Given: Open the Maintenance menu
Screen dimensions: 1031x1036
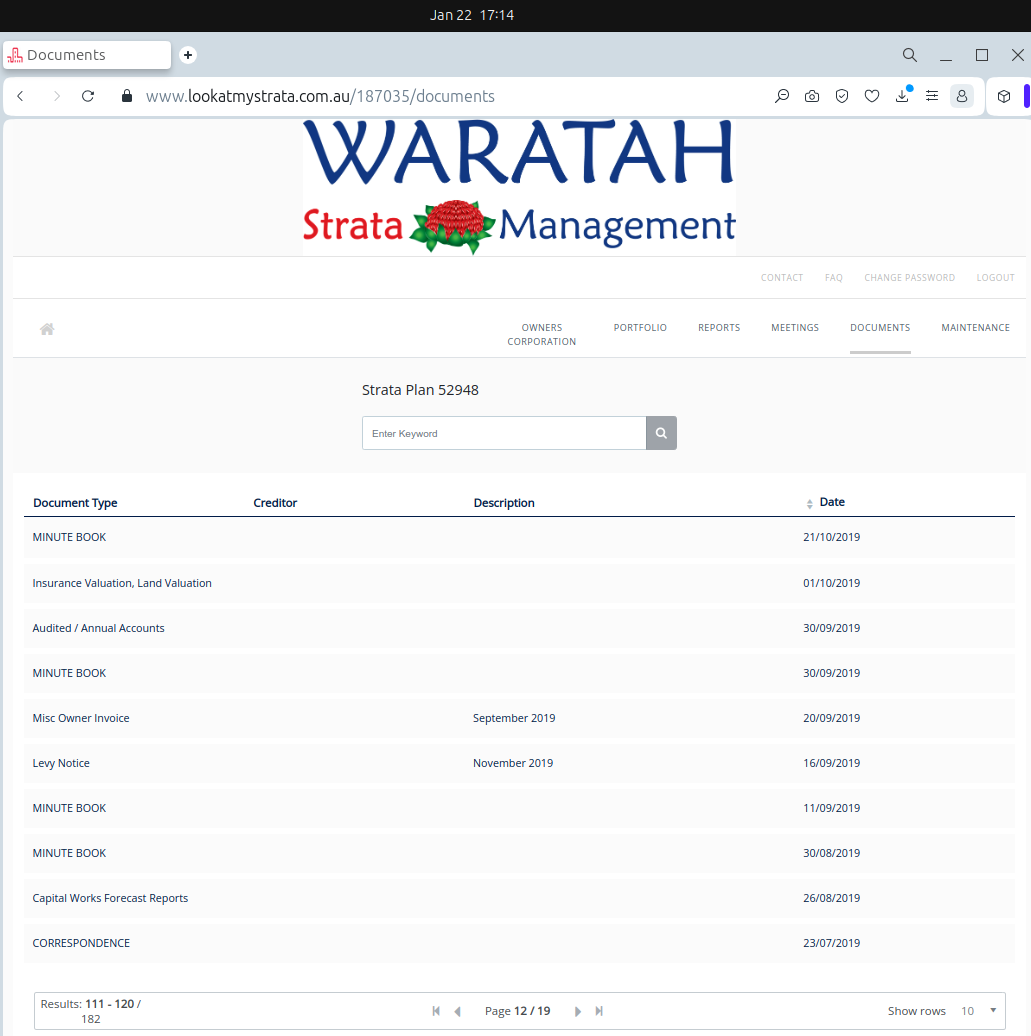Looking at the screenshot, I should tap(975, 328).
